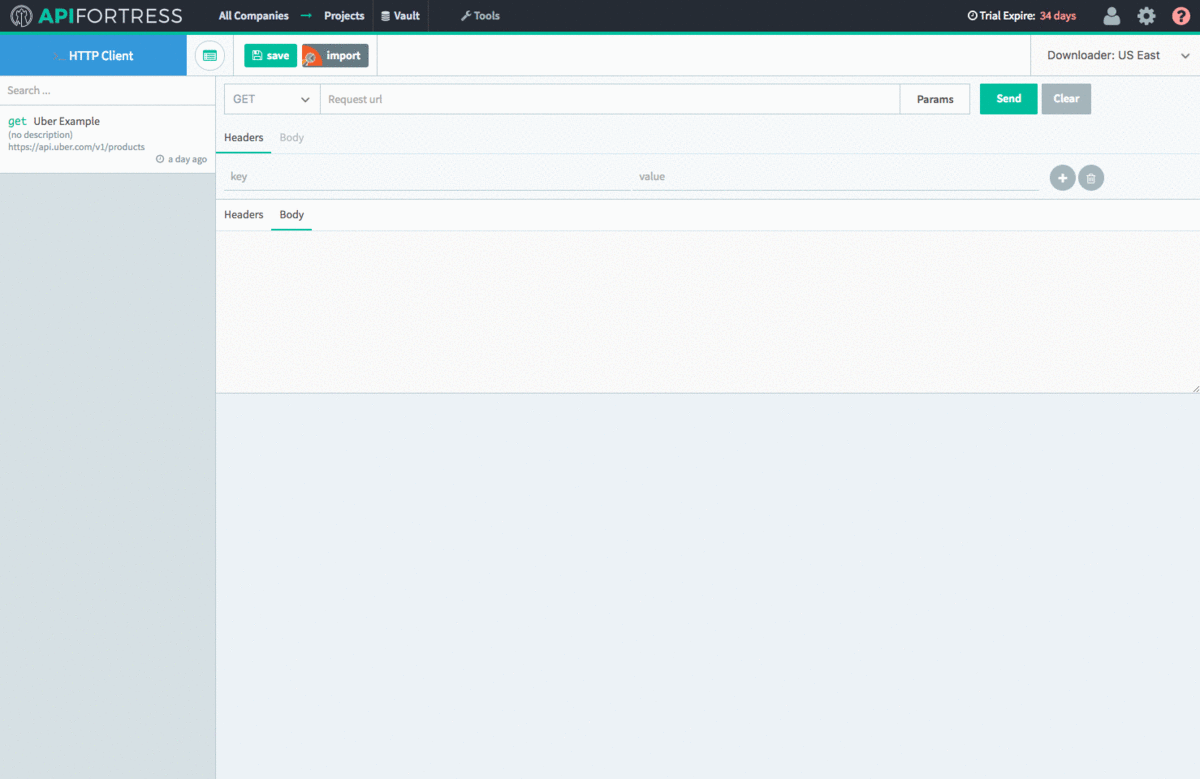Open the Tools menu
Screen dimensions: 1200x779
480,16
